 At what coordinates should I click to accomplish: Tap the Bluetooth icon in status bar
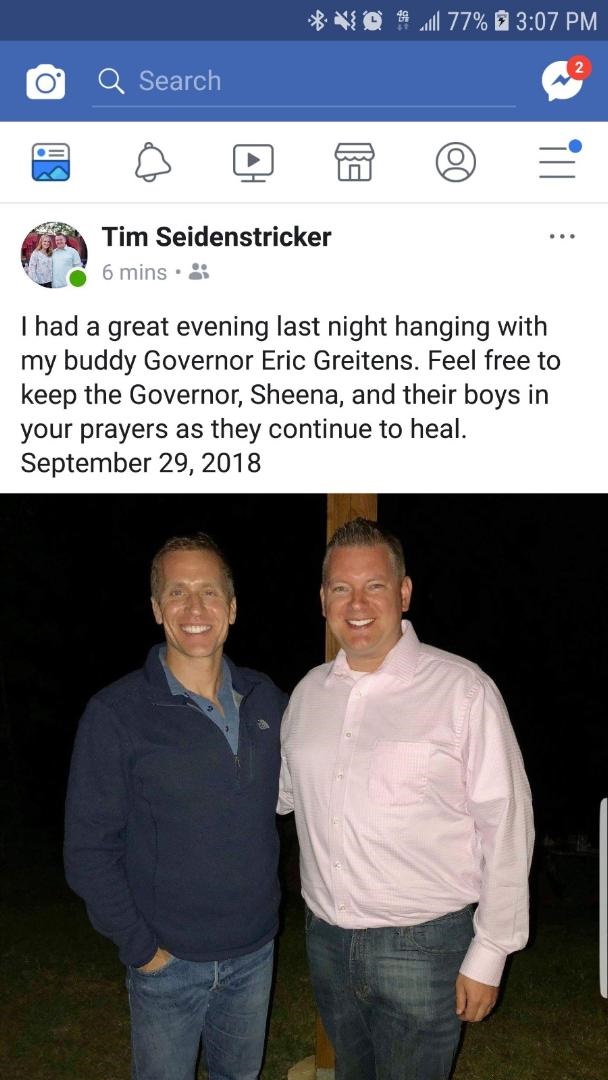pyautogui.click(x=316, y=21)
